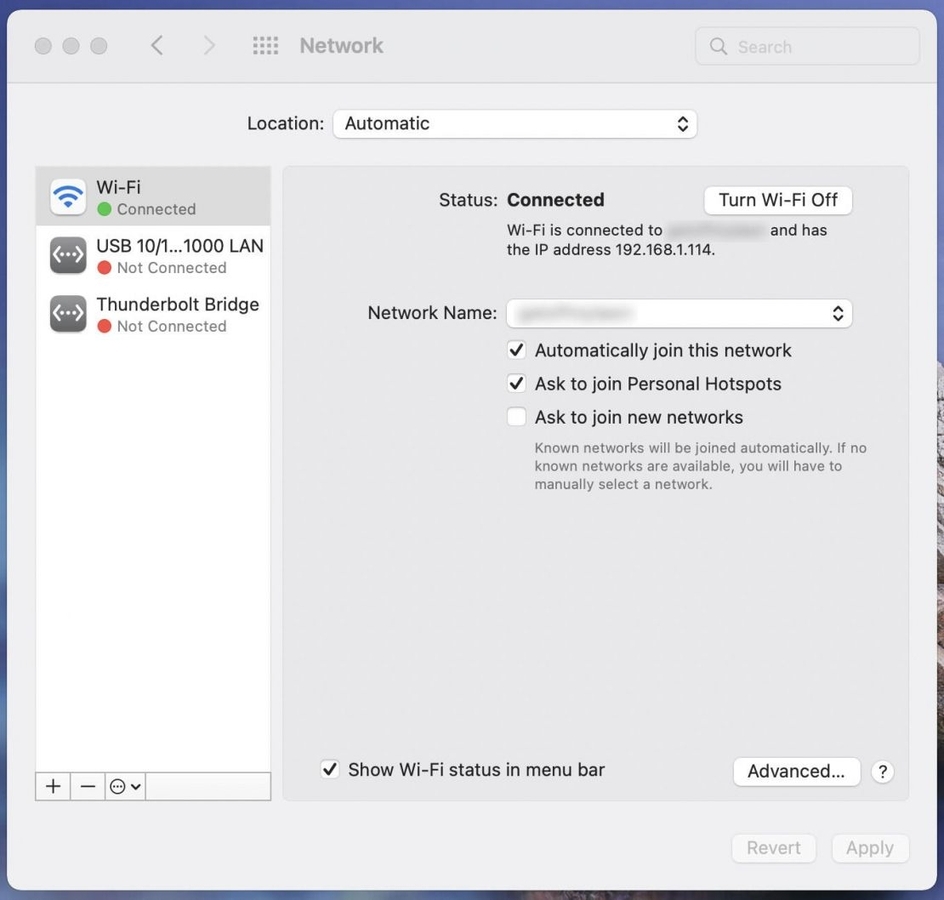Disable Ask to join Personal Hotspots
This screenshot has height=900, width=944.
pyautogui.click(x=516, y=382)
